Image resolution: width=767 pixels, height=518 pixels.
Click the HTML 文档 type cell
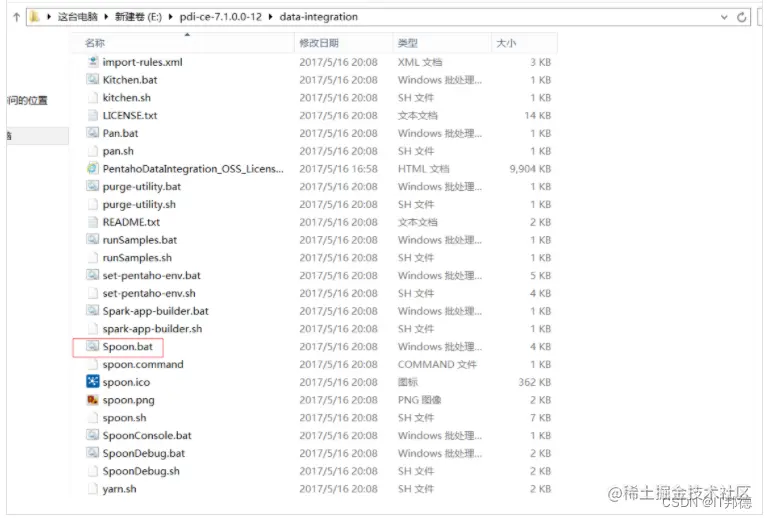(423, 169)
